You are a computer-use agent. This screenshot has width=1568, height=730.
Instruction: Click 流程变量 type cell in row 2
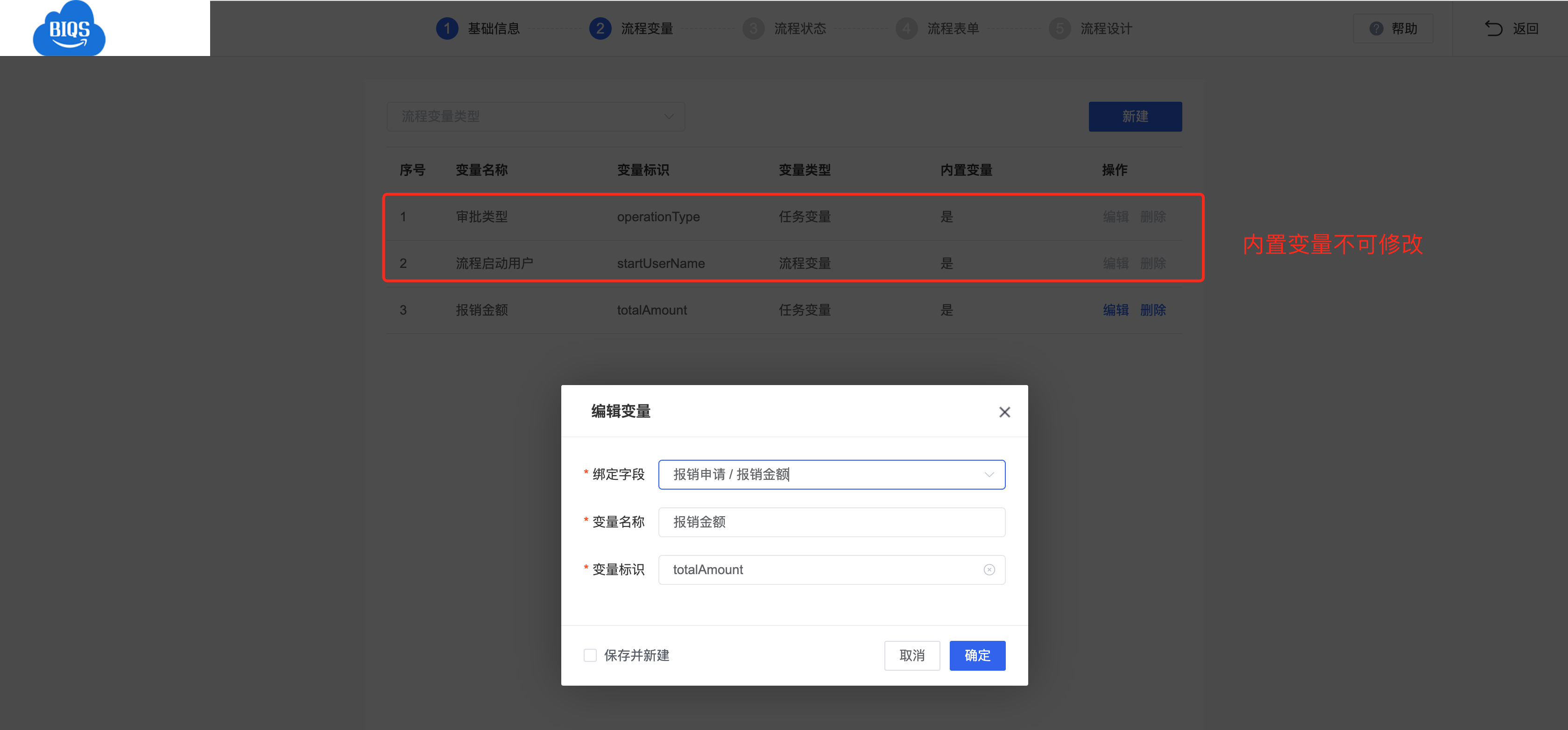pos(805,263)
